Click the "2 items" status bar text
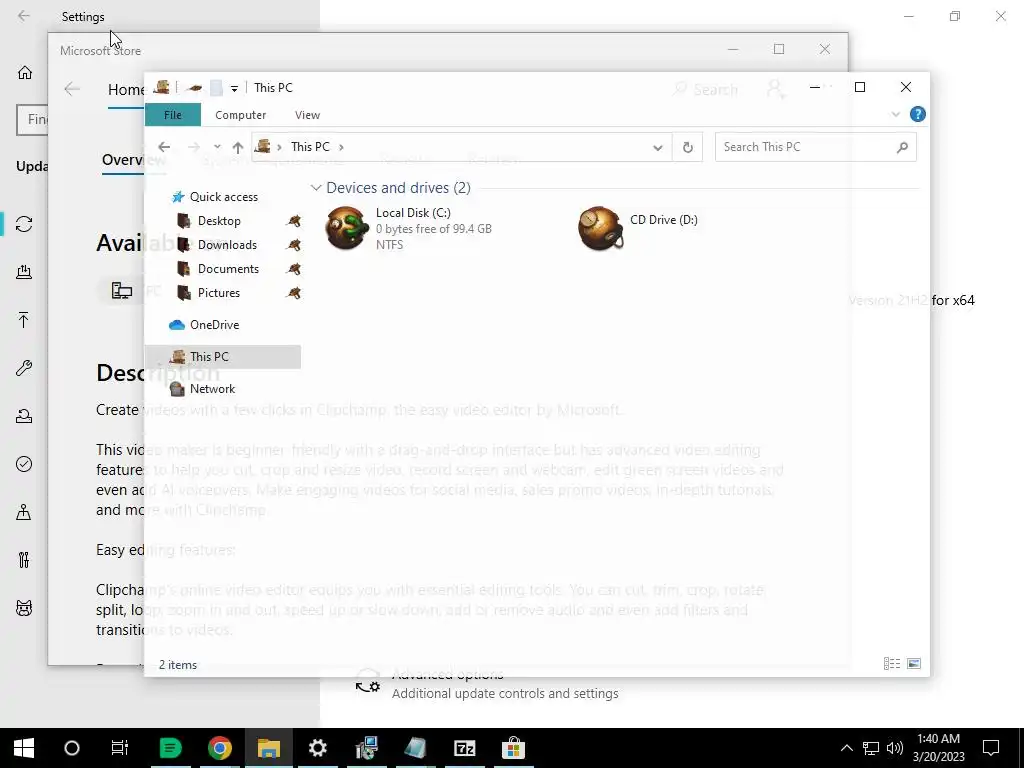 pyautogui.click(x=178, y=665)
